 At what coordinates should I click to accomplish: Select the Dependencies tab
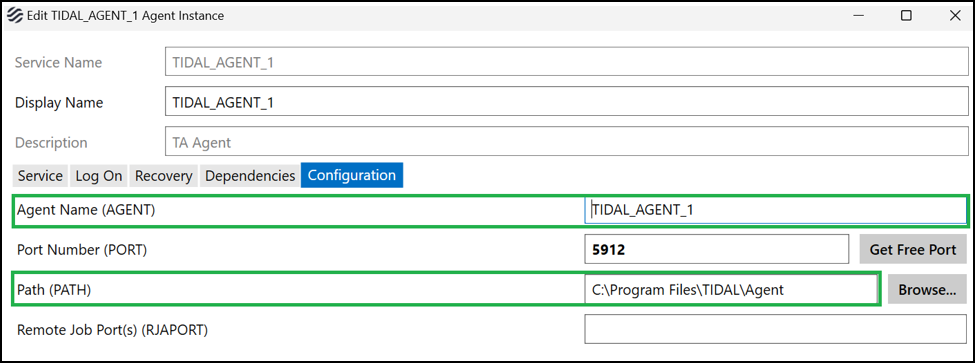click(250, 175)
